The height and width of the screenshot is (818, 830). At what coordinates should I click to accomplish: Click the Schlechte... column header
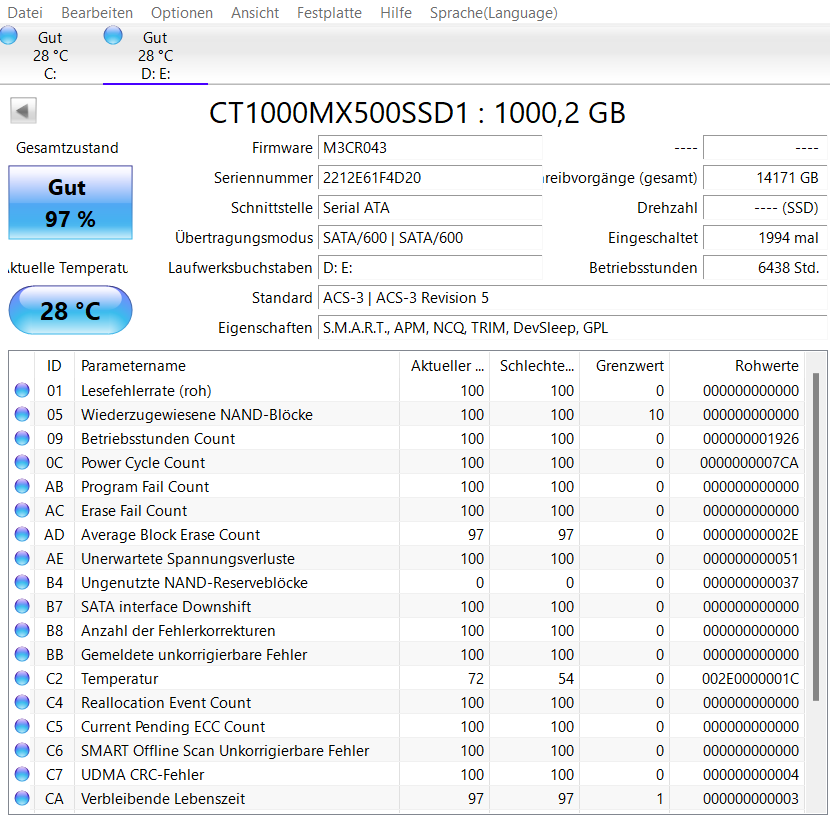coord(534,366)
